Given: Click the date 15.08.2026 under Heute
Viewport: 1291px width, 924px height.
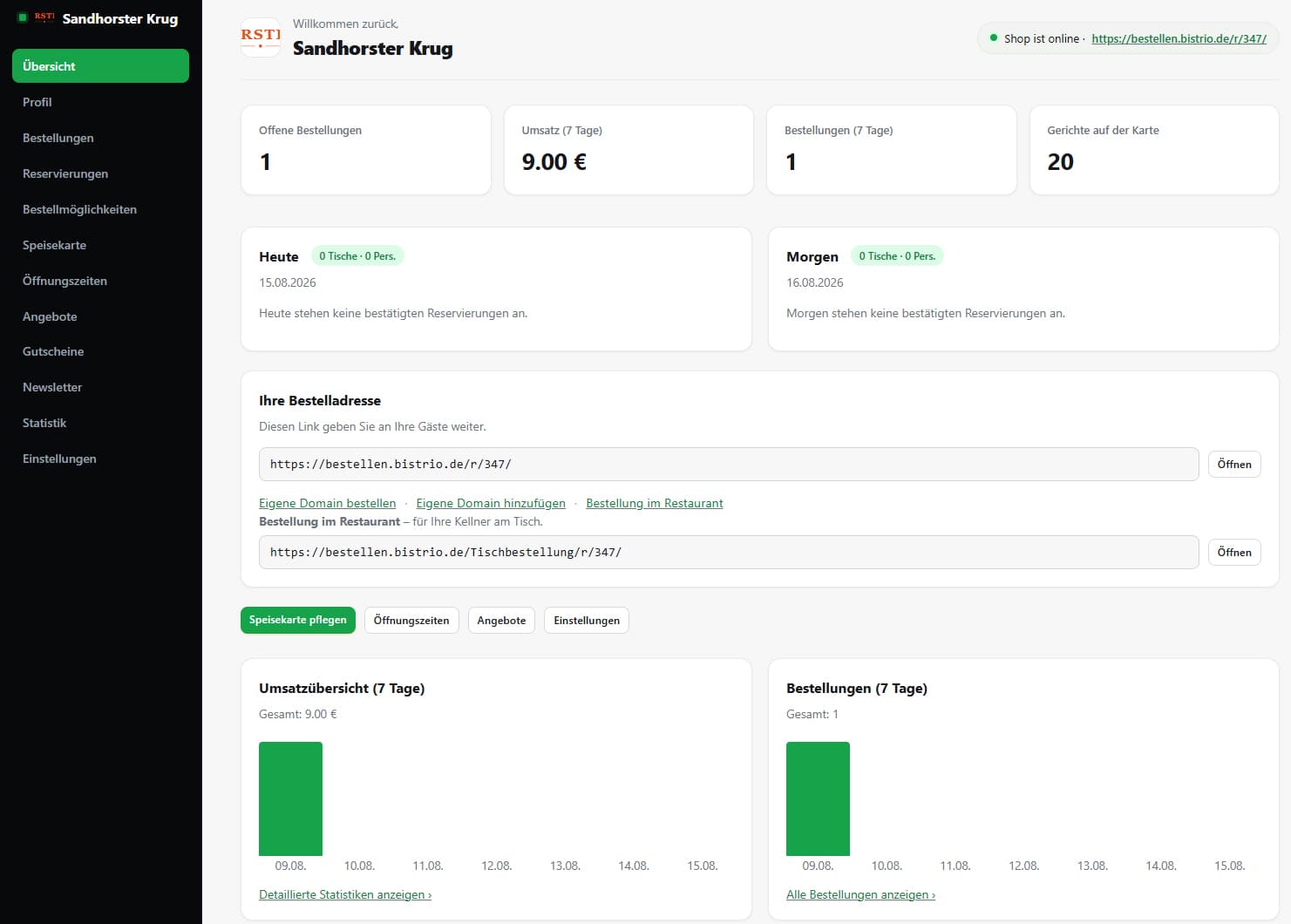Looking at the screenshot, I should (288, 282).
